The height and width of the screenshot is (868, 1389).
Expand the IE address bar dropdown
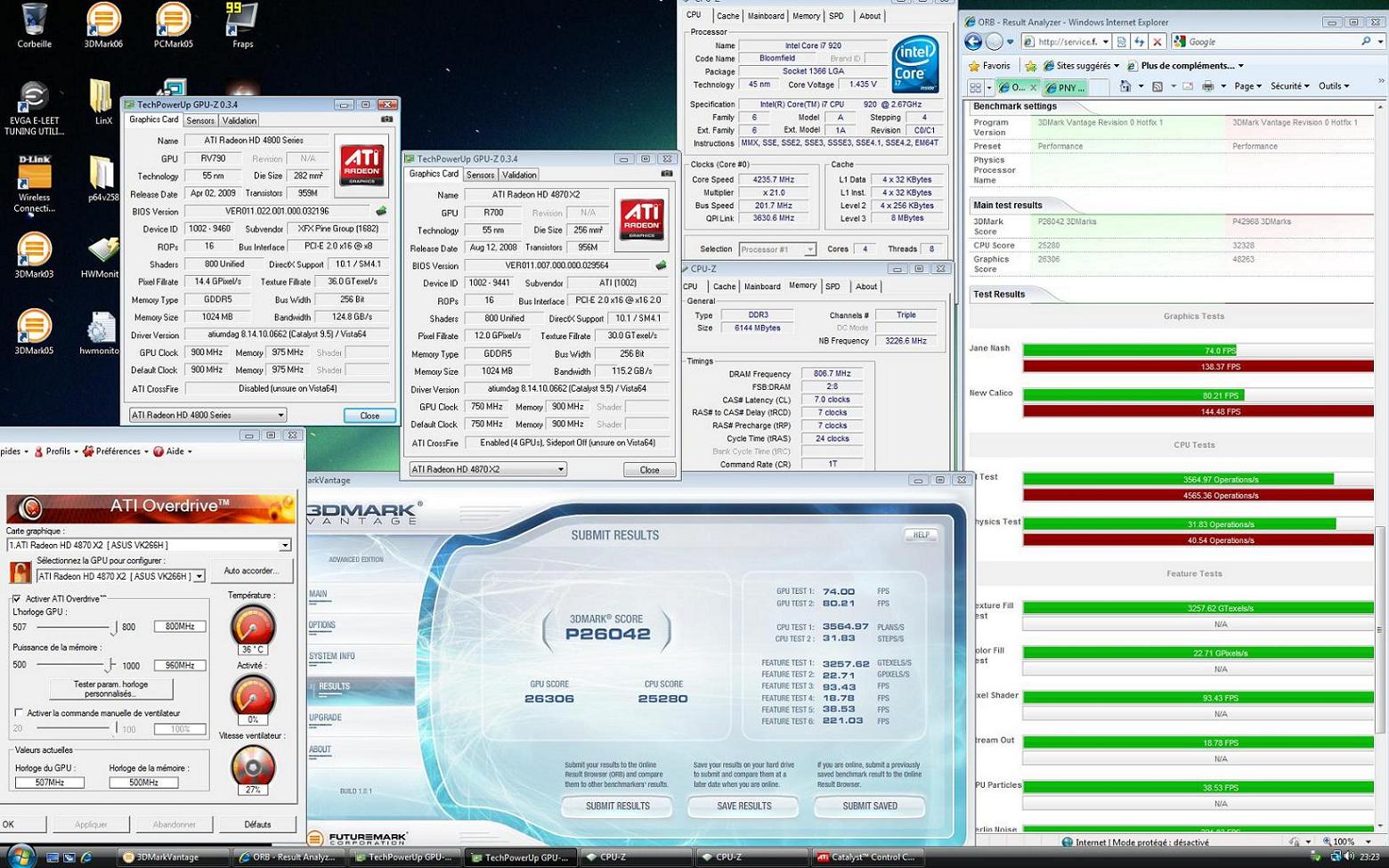tap(1106, 42)
